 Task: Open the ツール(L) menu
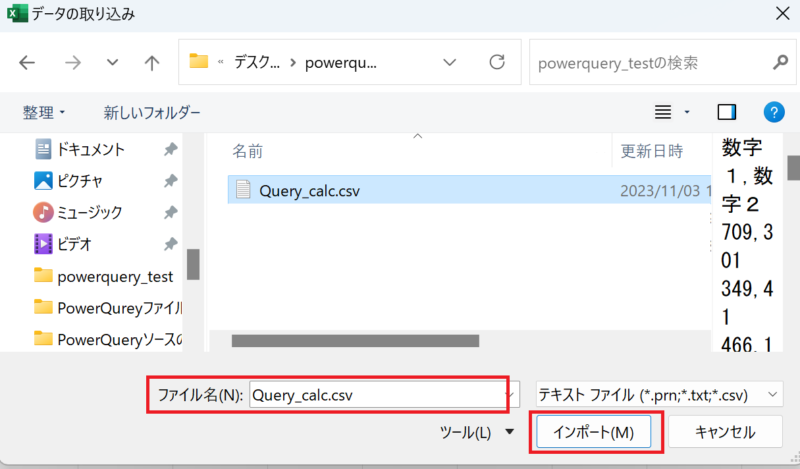click(477, 432)
